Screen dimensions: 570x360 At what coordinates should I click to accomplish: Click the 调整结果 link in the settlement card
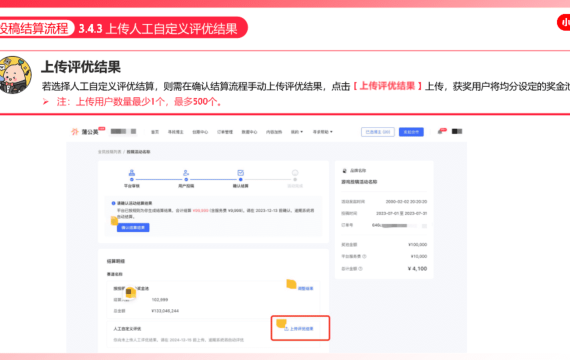(x=305, y=288)
